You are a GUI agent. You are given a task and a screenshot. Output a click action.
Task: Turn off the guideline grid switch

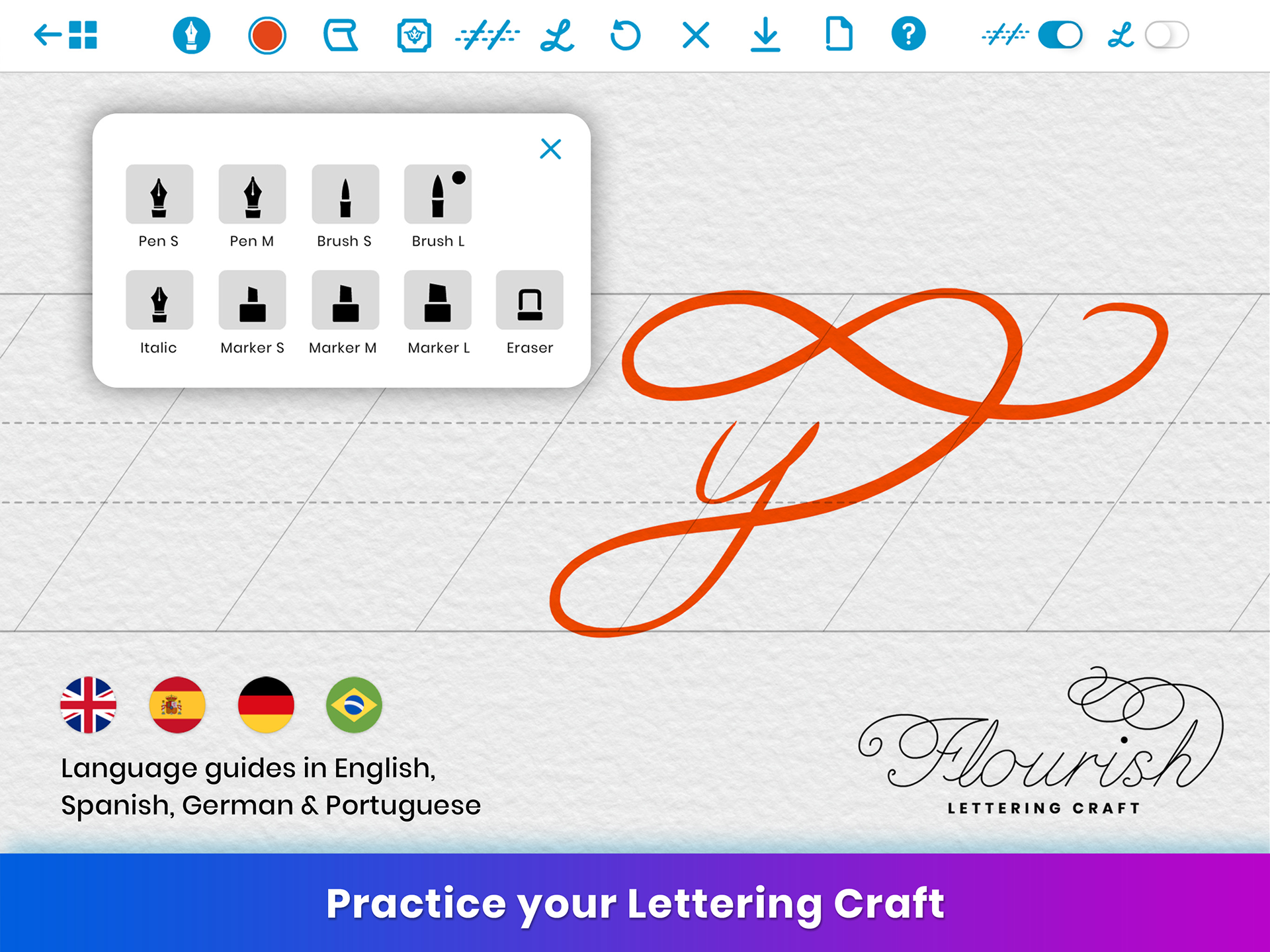point(1060,35)
